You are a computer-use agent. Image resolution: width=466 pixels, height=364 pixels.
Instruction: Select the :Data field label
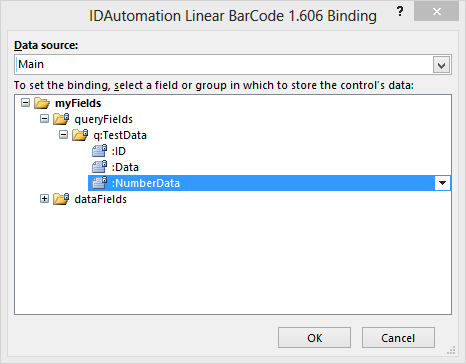tap(125, 167)
